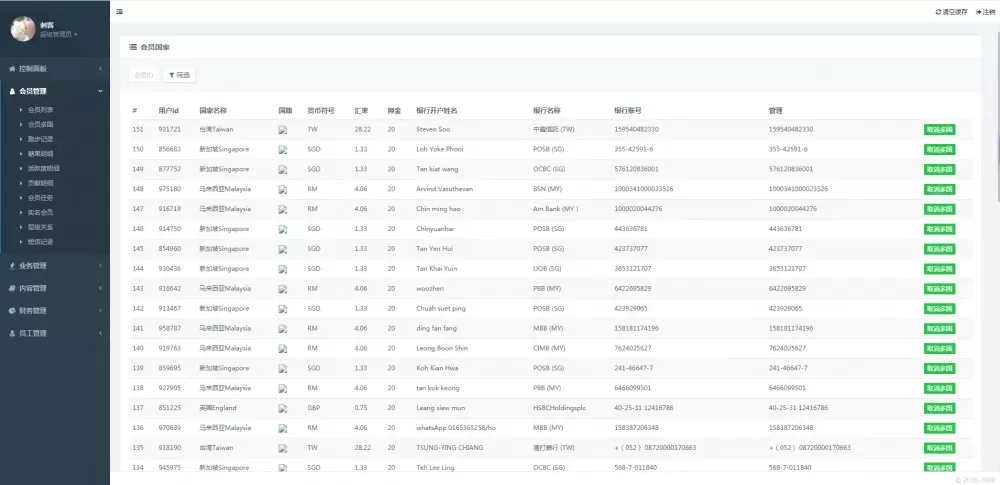
Task: Click the list icon beside 会员国家 title
Action: [133, 47]
